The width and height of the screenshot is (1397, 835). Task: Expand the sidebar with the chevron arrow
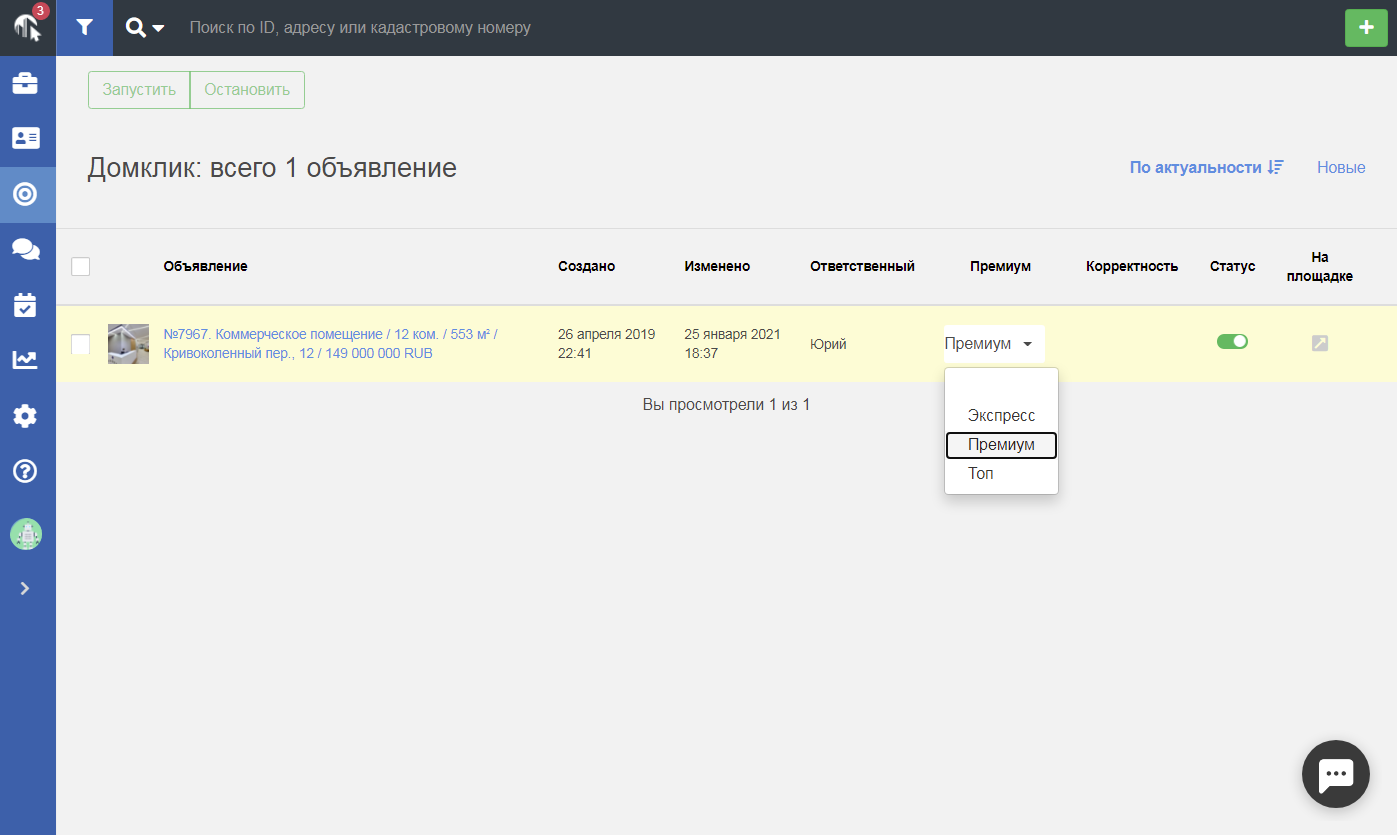[x=25, y=588]
